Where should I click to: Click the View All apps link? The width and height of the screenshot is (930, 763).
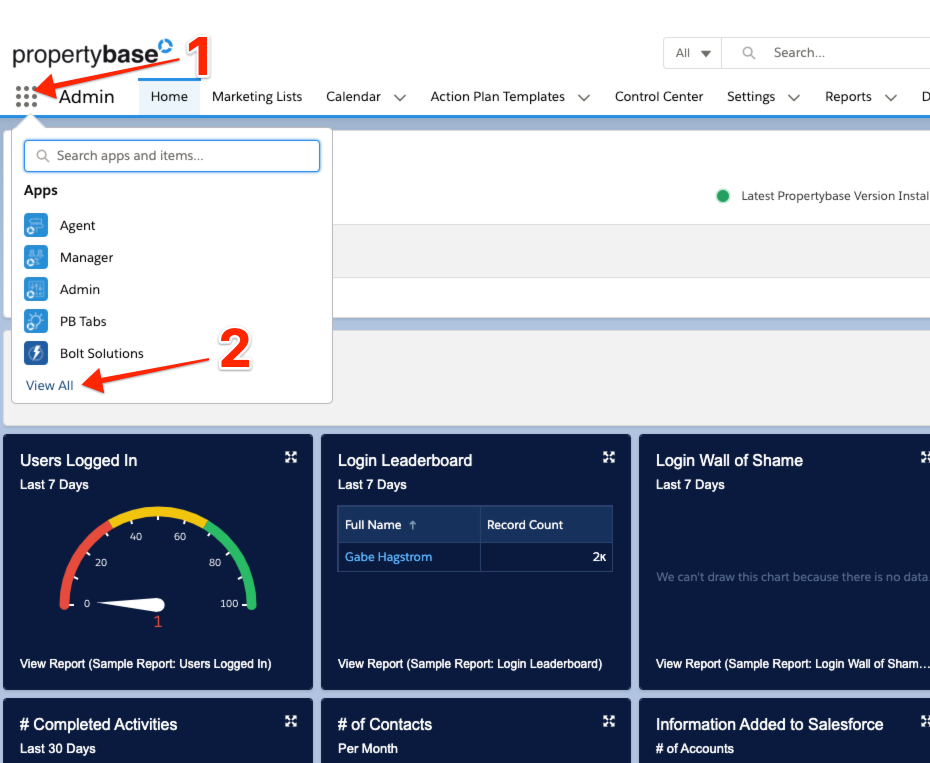[50, 386]
